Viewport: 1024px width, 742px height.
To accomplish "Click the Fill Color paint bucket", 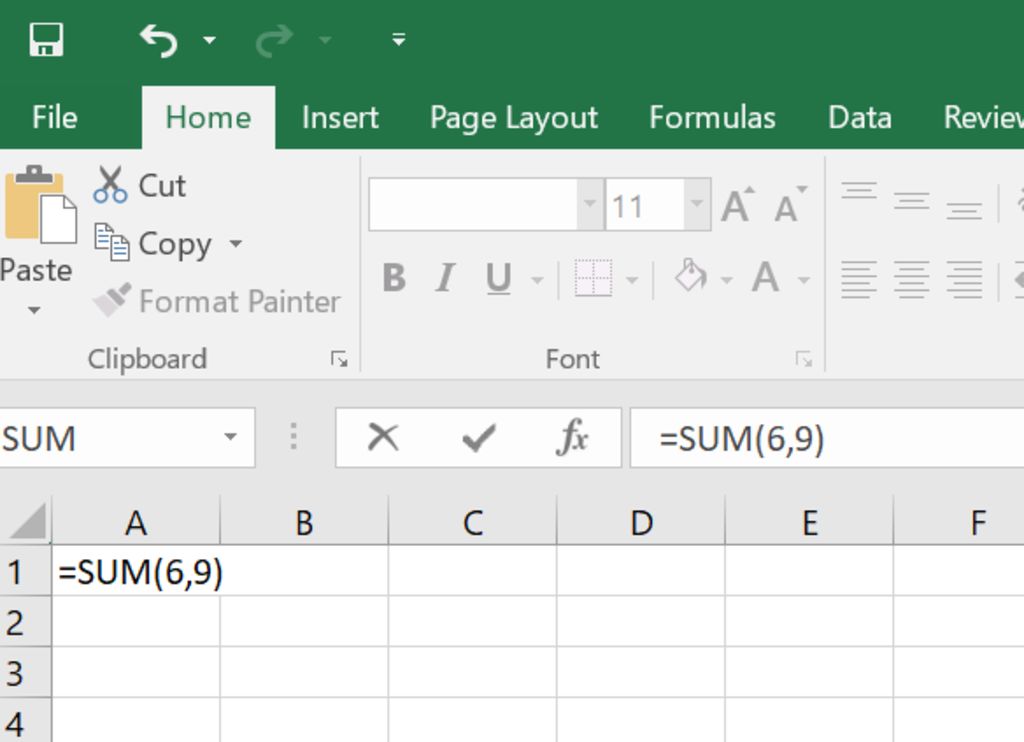I will tap(690, 276).
